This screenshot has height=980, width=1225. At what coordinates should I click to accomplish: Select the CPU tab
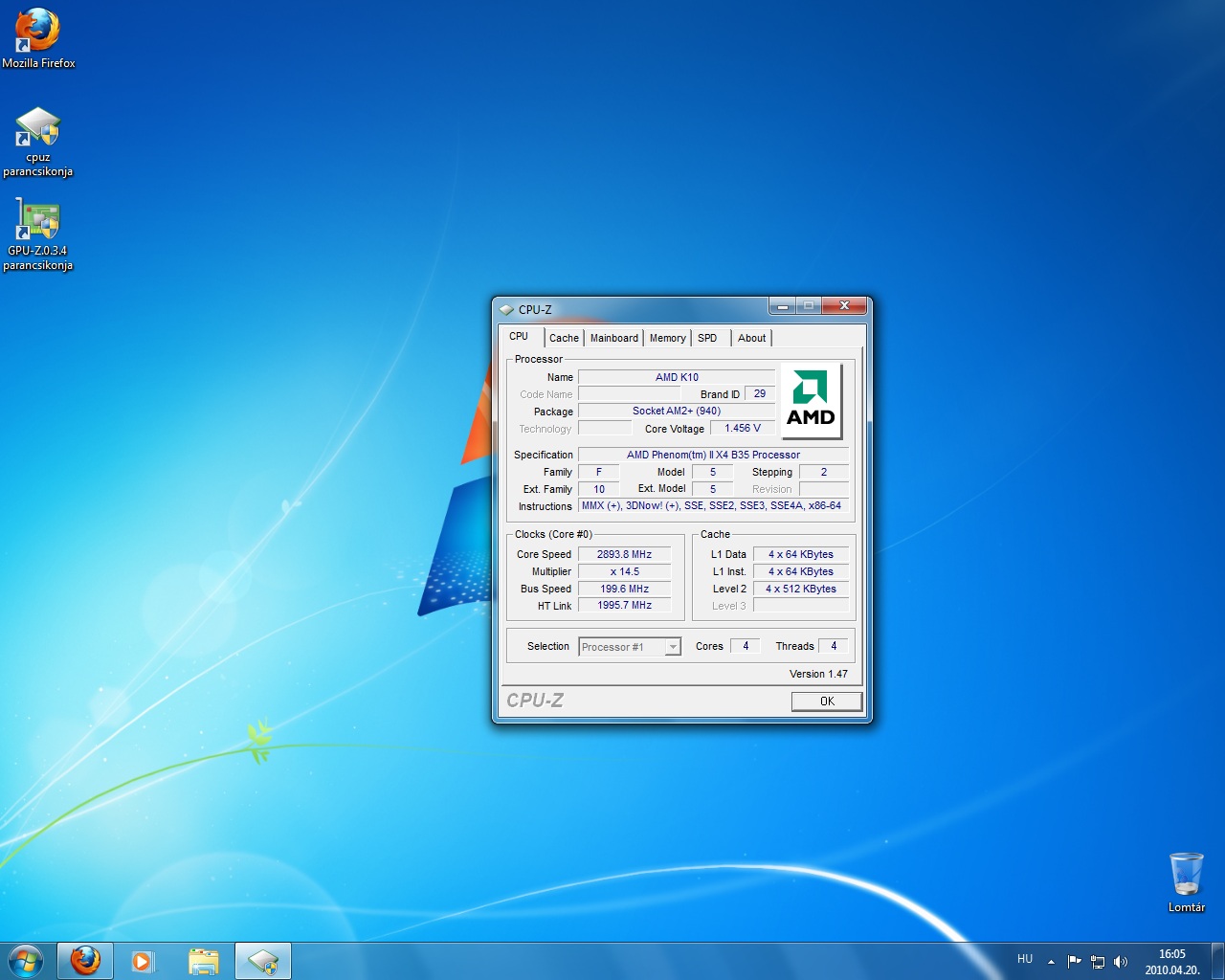pos(520,337)
